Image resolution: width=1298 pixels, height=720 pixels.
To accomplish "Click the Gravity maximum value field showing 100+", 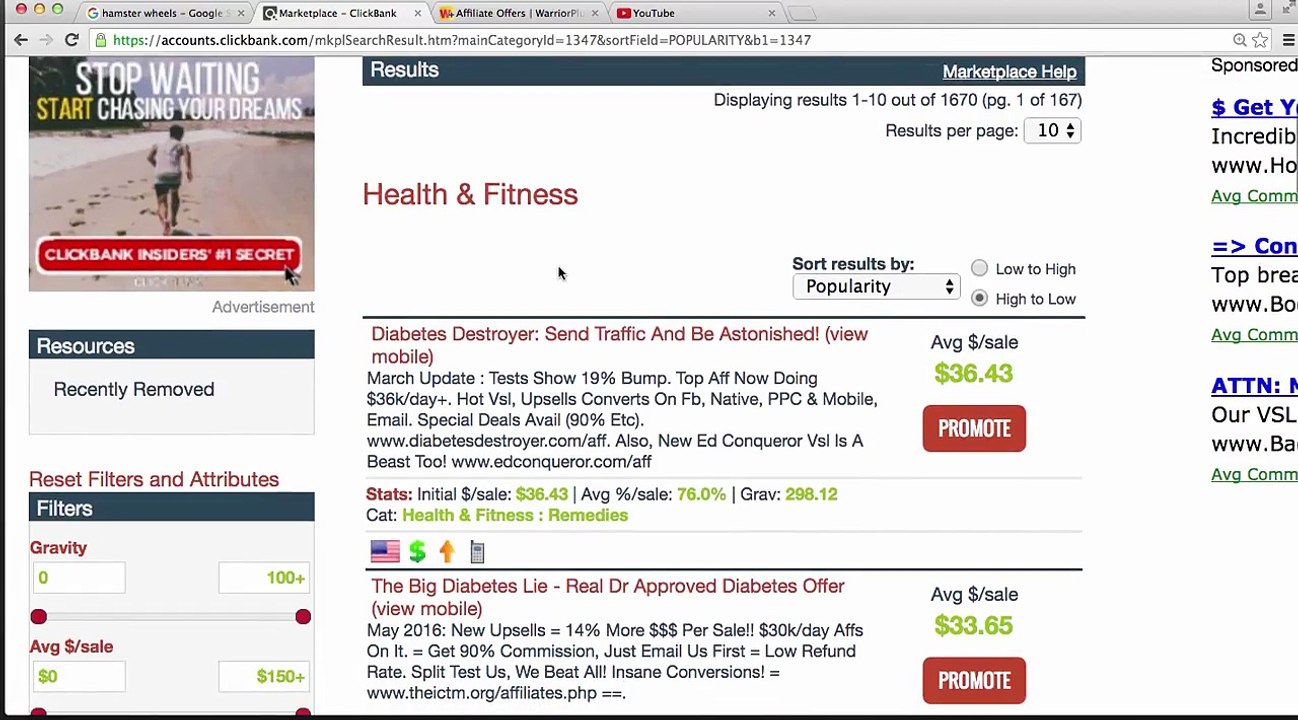I will tap(265, 578).
